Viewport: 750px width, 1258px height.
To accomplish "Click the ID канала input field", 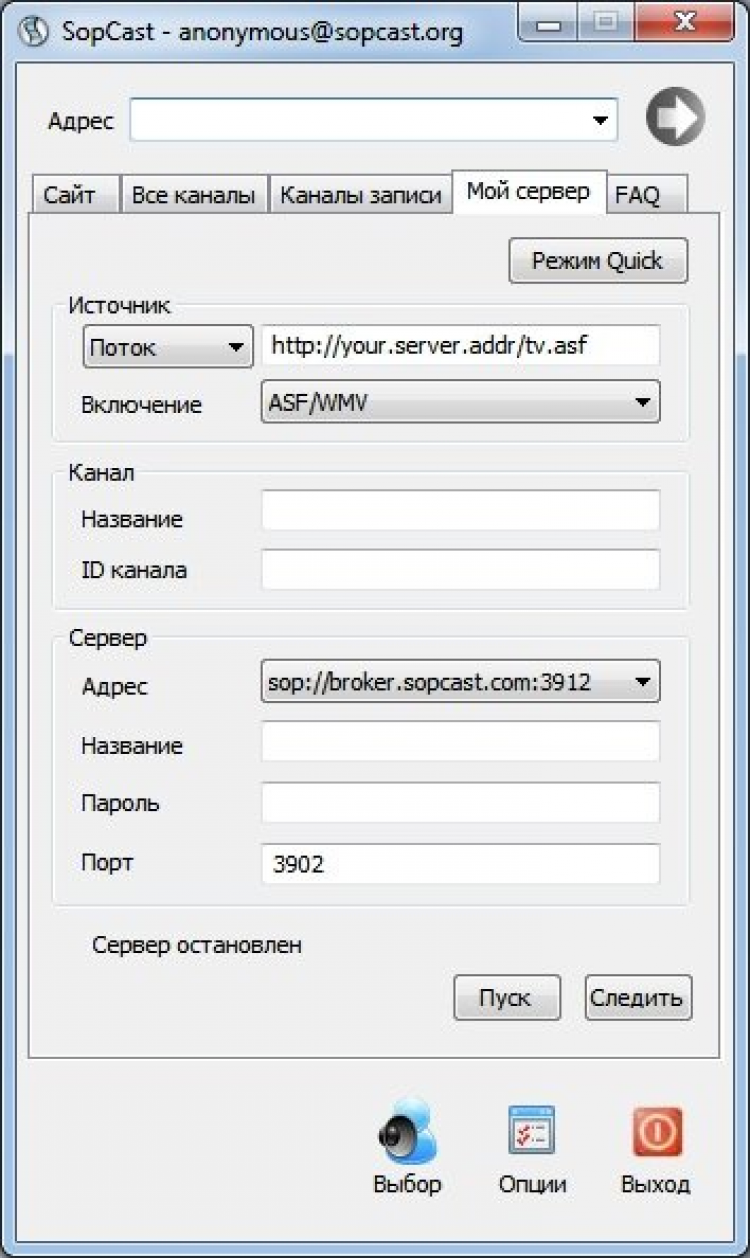I will coord(460,570).
